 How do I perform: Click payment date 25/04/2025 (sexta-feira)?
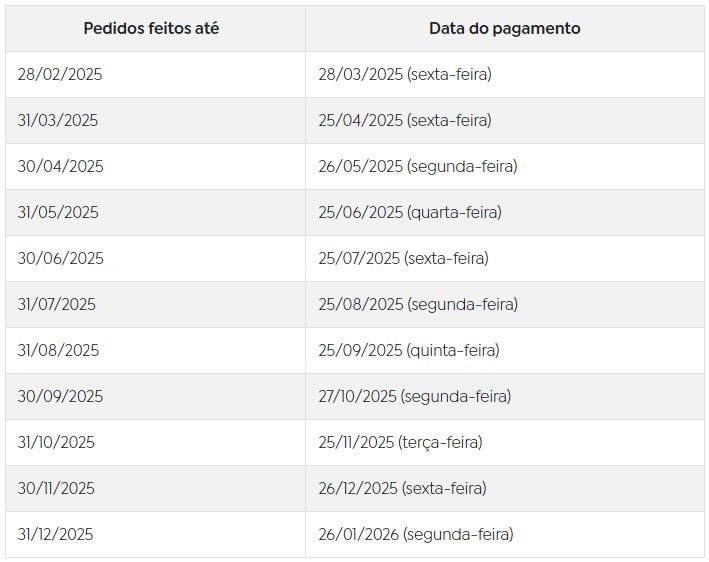click(405, 120)
